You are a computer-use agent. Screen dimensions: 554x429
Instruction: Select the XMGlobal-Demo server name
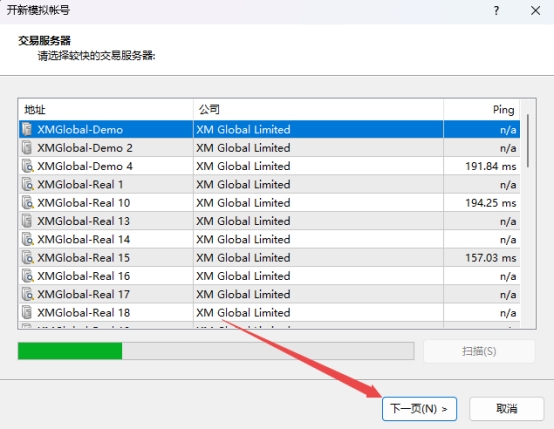point(80,130)
